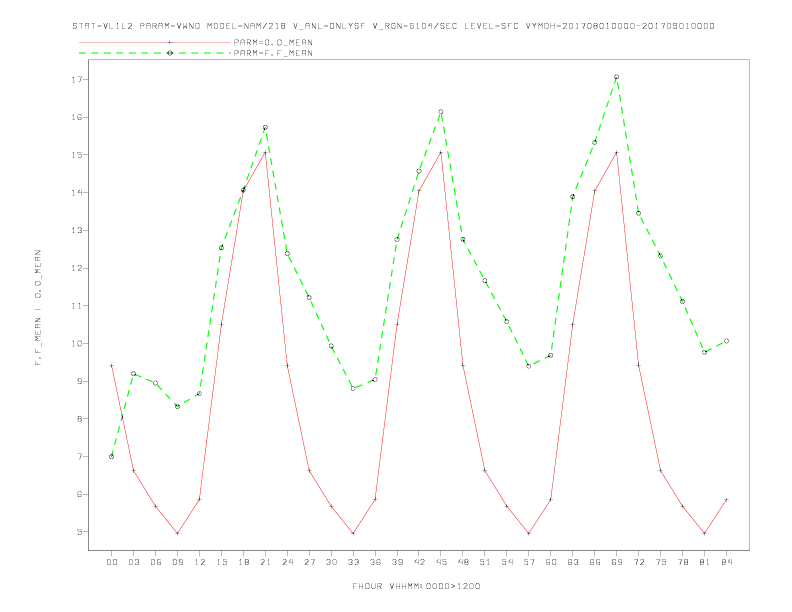
Task: Click y-axis tick label 12
Action: tap(76, 268)
